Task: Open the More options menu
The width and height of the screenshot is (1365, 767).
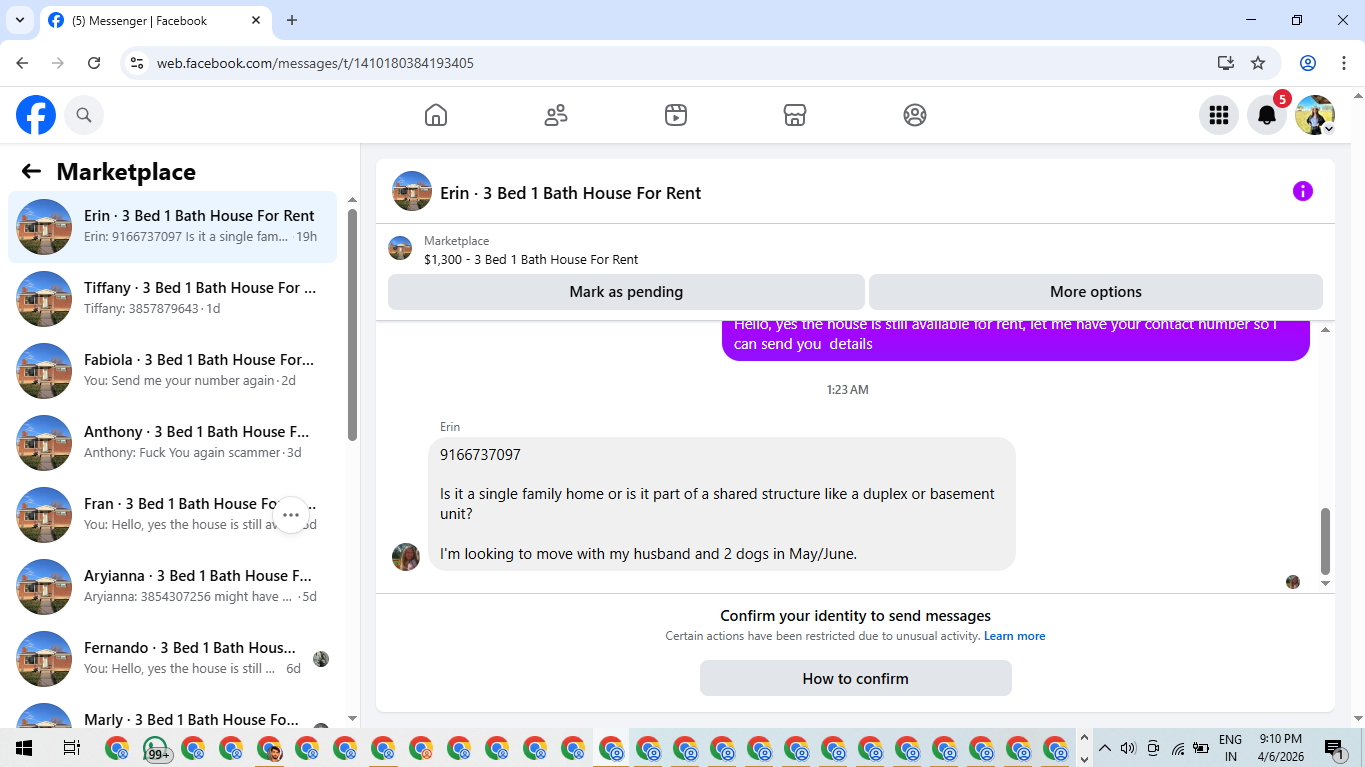Action: click(x=1096, y=292)
